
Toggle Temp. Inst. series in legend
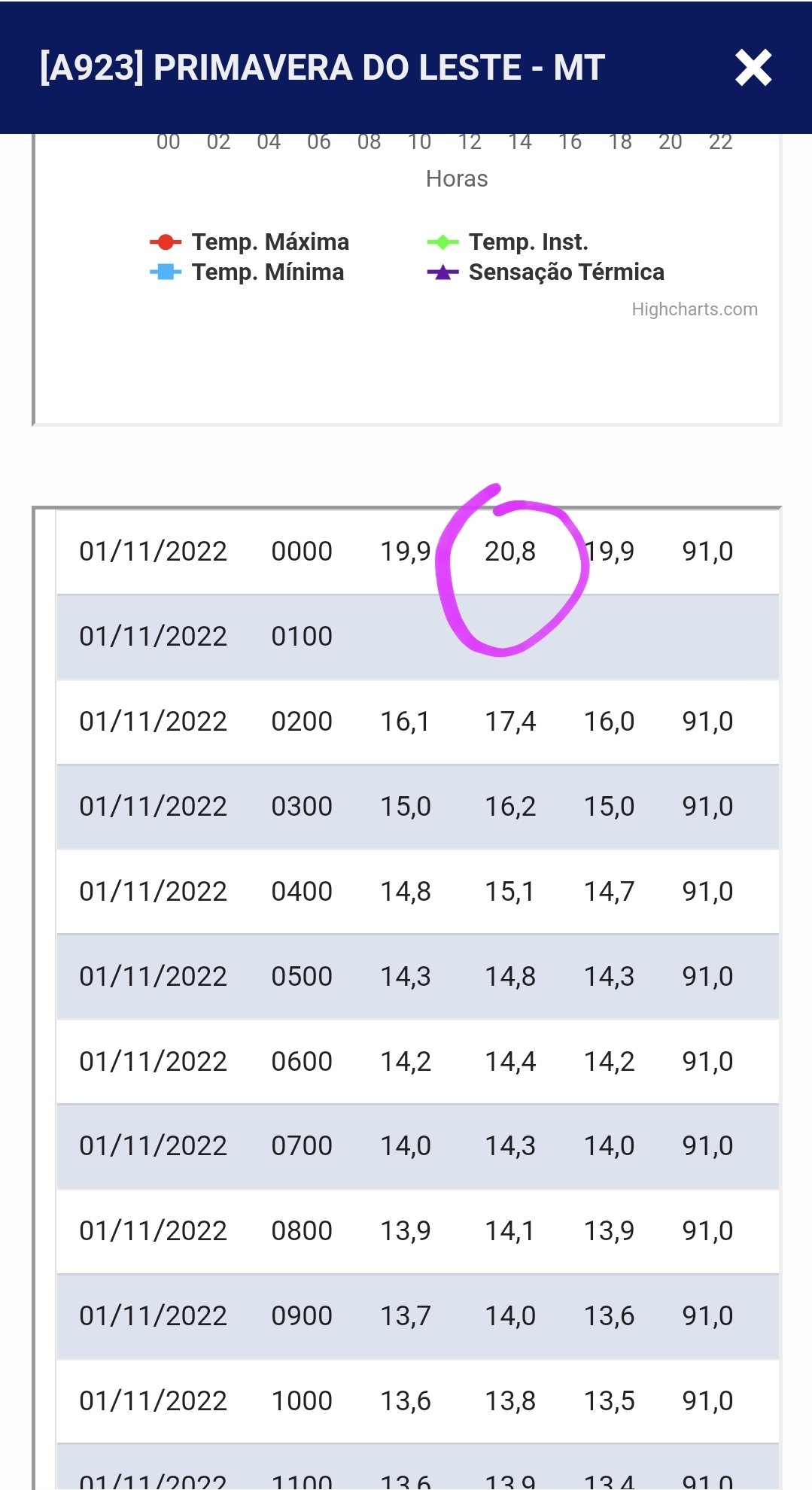click(x=528, y=242)
